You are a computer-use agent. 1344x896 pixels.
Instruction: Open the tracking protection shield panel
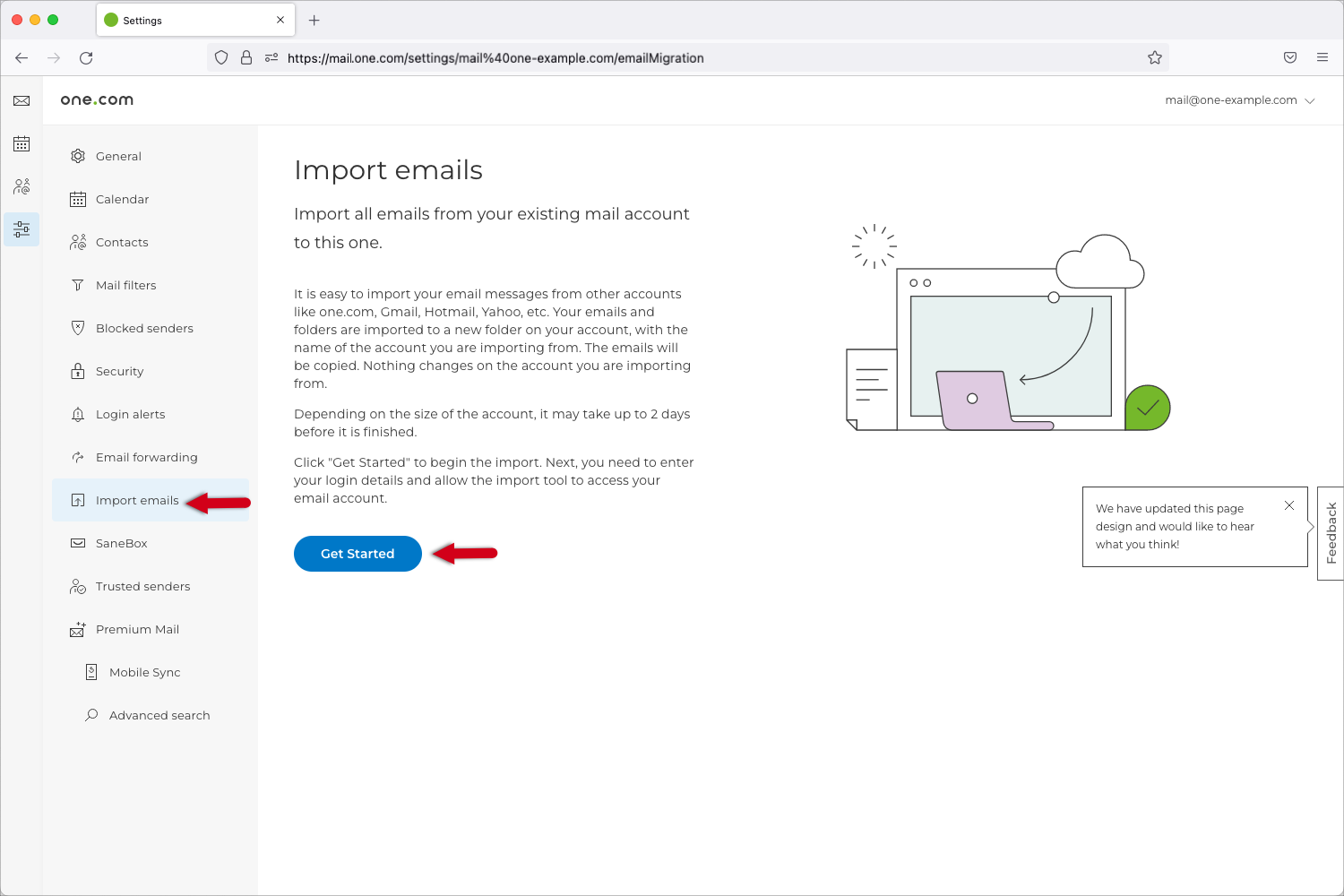coord(220,57)
